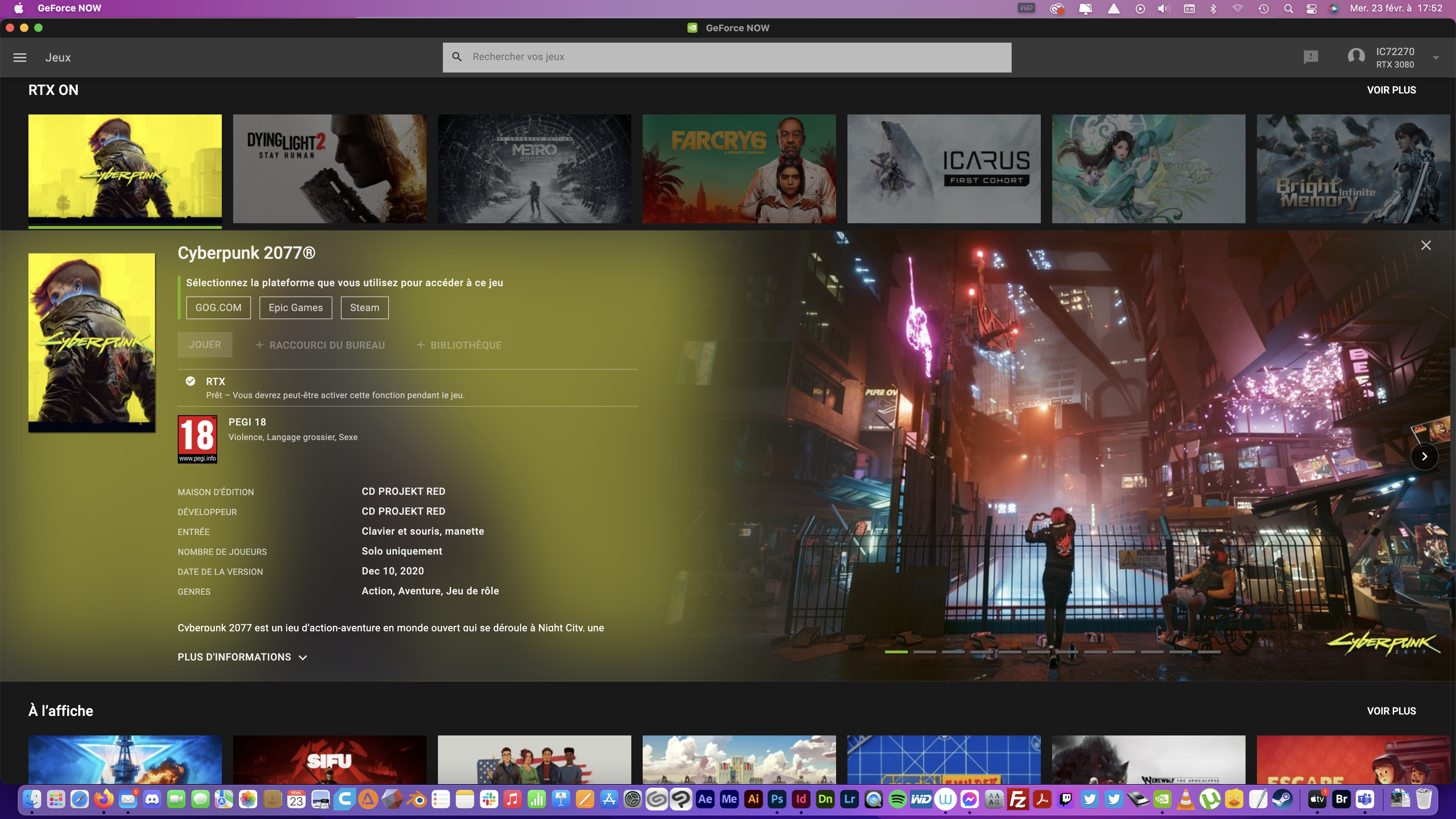Launch GeForce NOW from the dock

tap(1162, 799)
